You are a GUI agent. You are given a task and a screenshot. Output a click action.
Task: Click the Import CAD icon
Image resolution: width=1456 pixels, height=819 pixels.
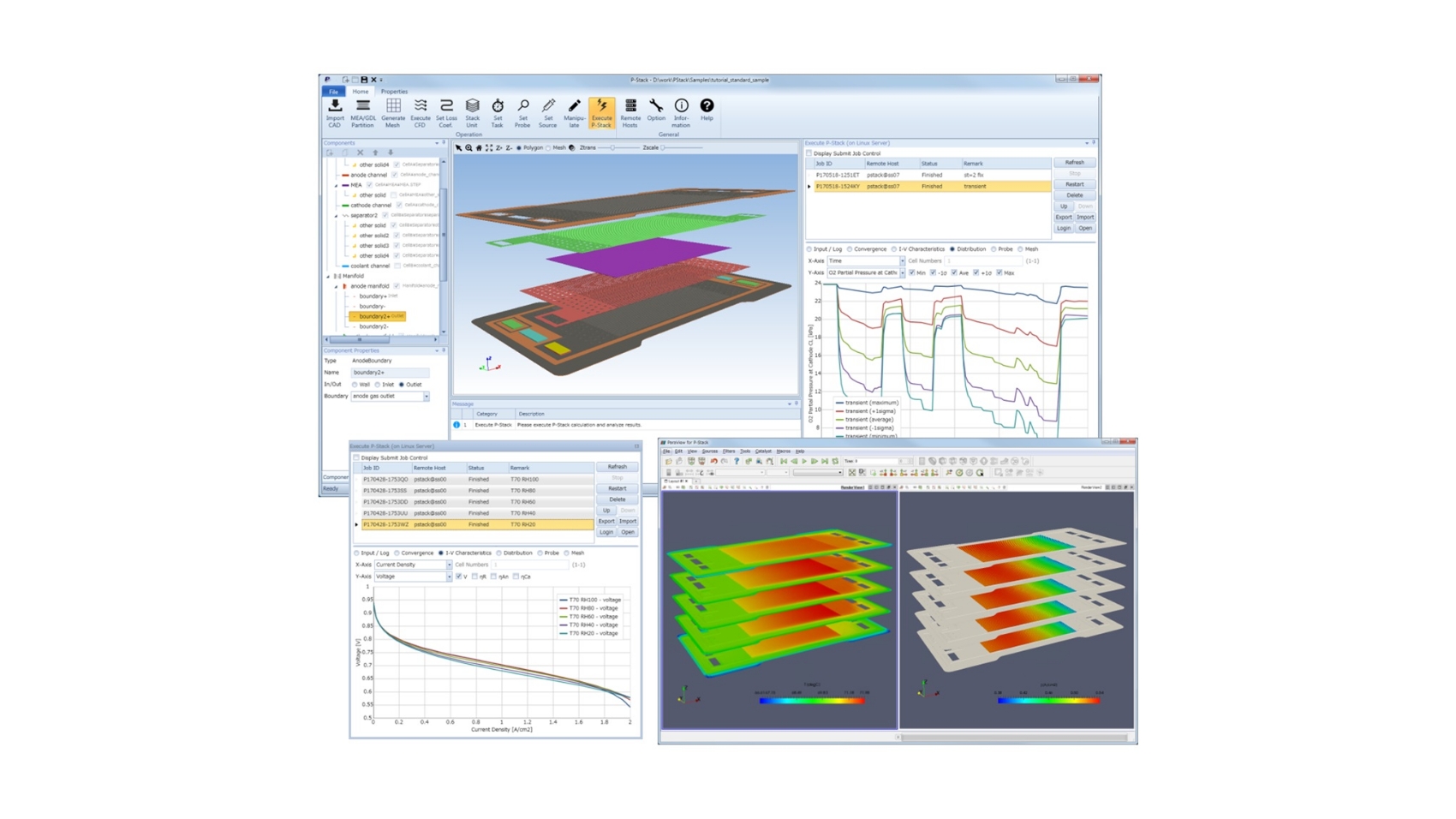coord(334,112)
